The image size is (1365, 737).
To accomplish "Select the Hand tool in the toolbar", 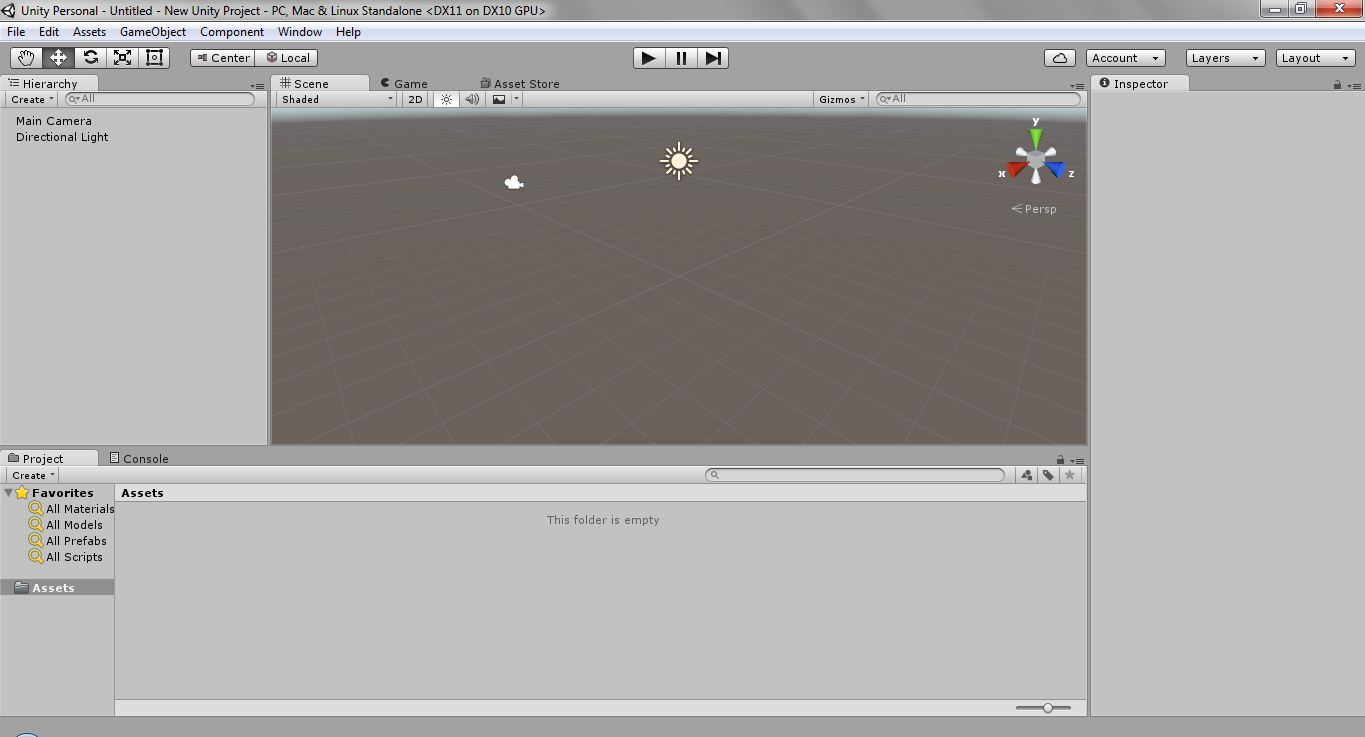I will [25, 57].
